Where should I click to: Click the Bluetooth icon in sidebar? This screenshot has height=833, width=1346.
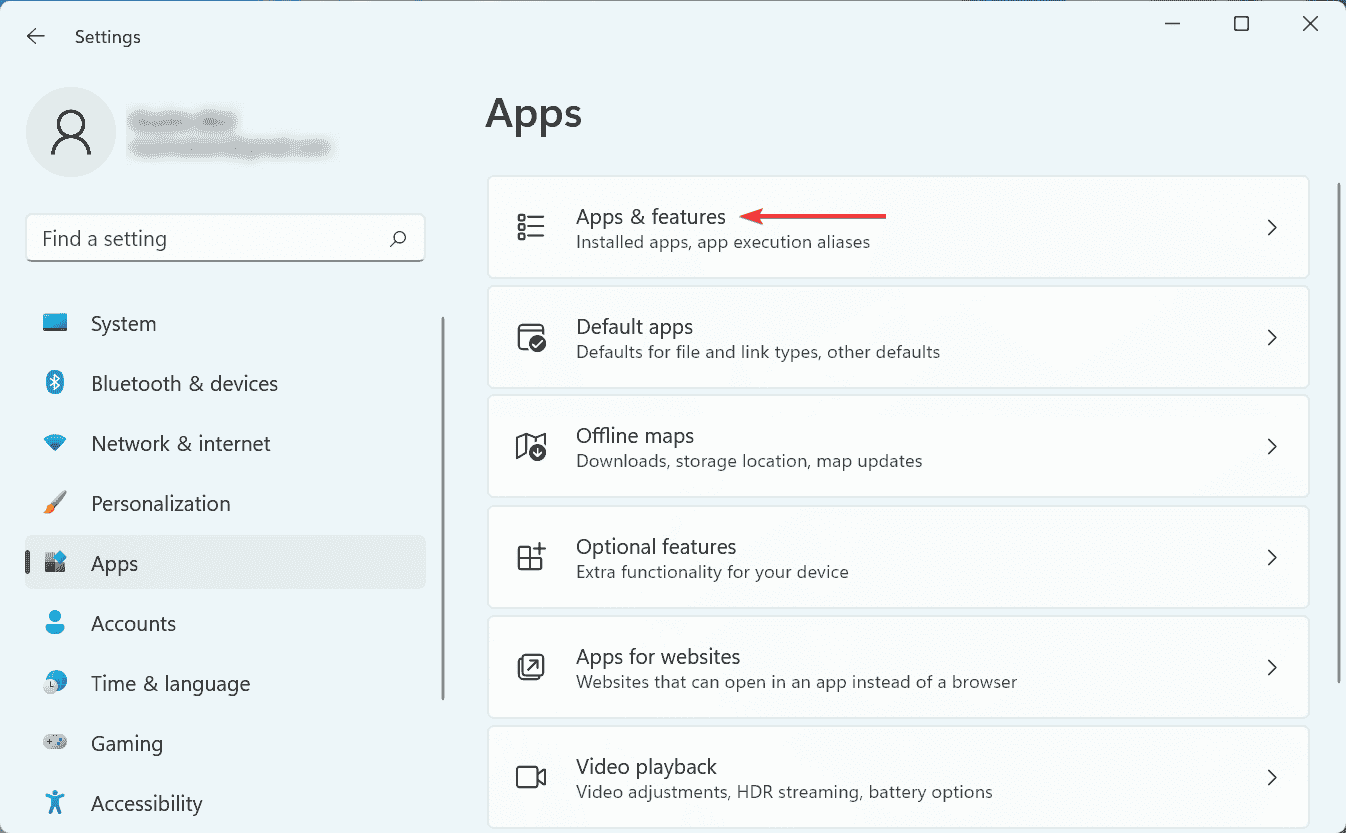click(55, 383)
